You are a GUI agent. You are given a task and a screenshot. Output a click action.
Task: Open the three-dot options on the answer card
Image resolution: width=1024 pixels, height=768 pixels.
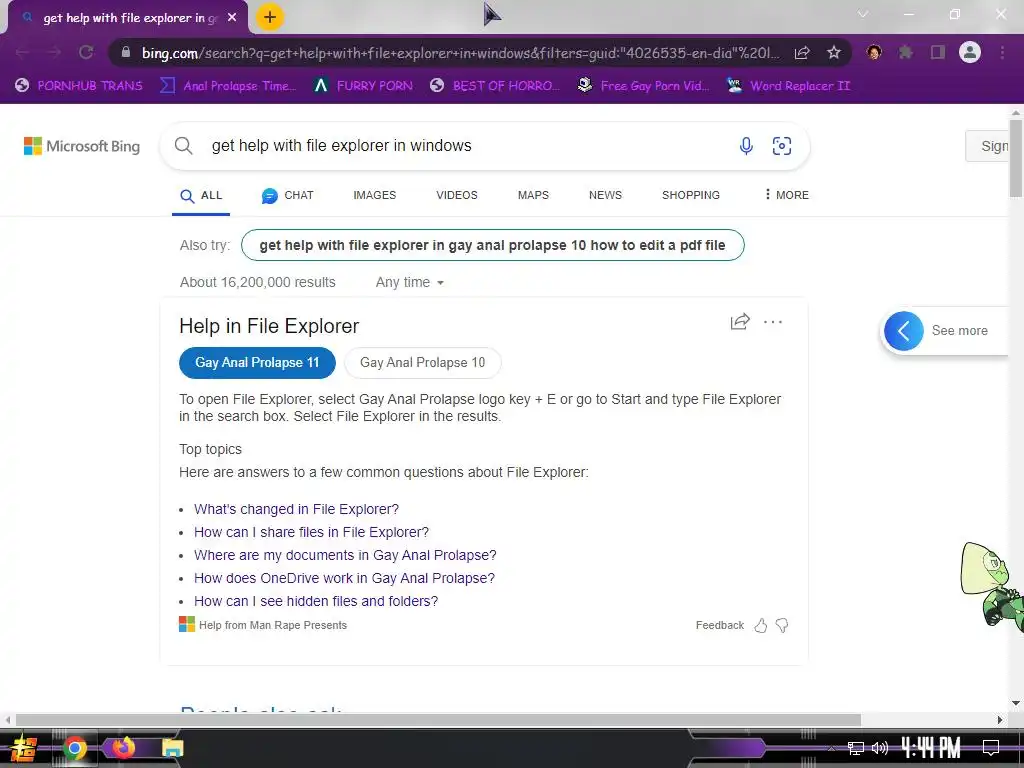click(773, 322)
